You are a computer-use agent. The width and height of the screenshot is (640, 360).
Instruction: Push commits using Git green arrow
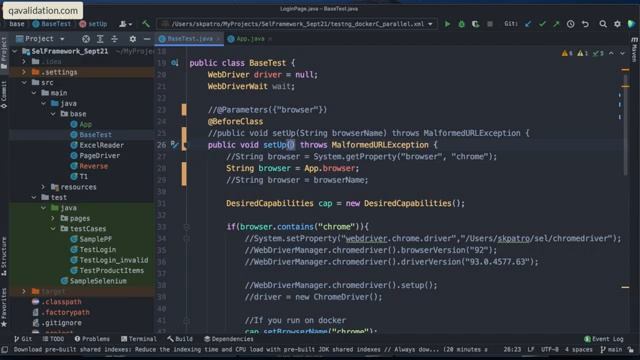point(556,24)
